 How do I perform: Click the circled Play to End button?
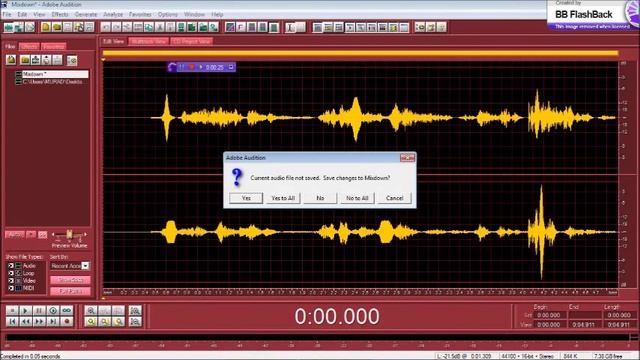[53, 311]
